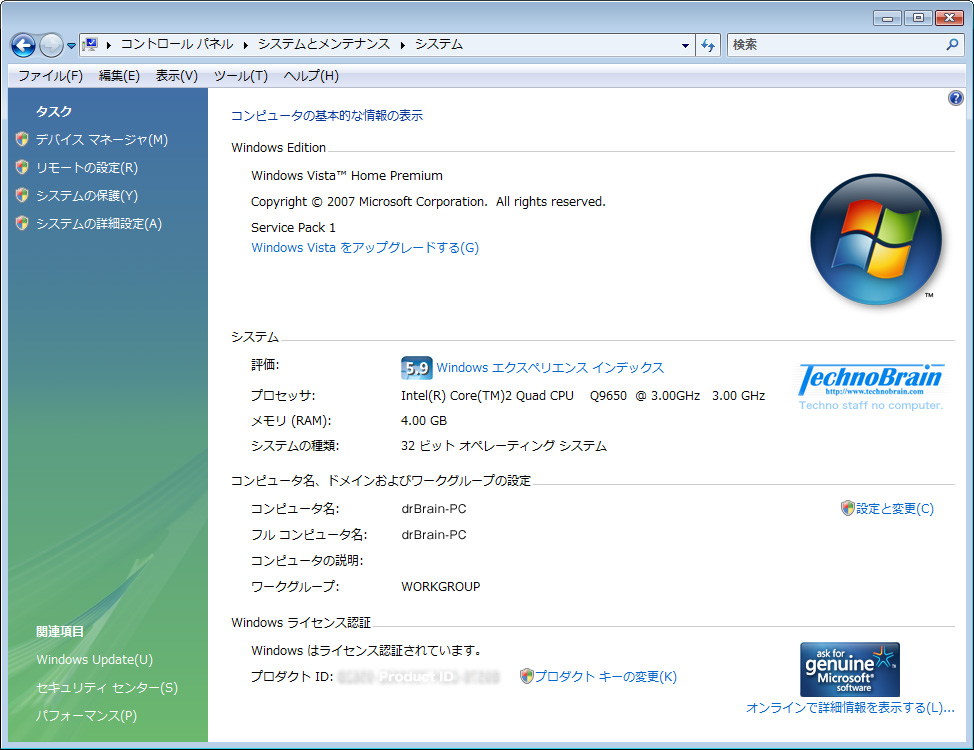Select システム in the address breadcrumb
974x750 pixels.
pyautogui.click(x=439, y=44)
